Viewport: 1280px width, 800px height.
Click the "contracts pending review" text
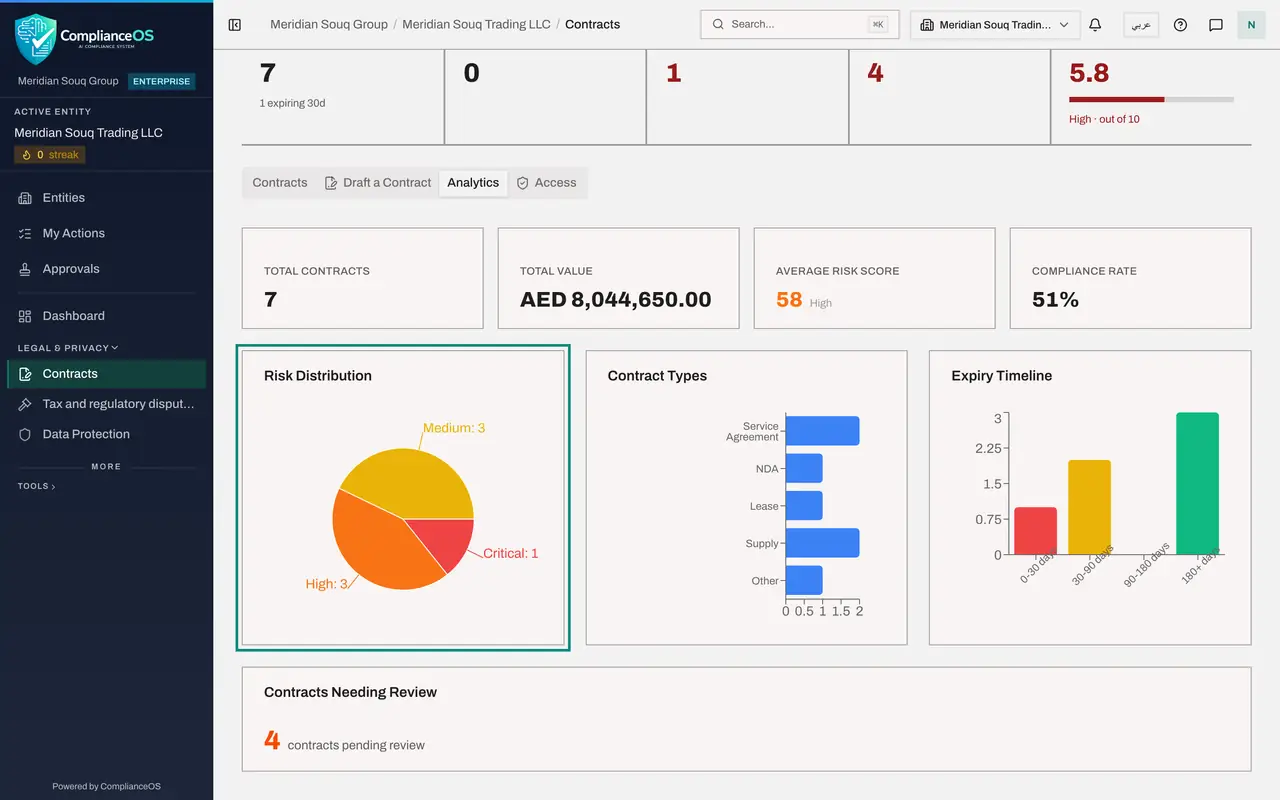(356, 745)
